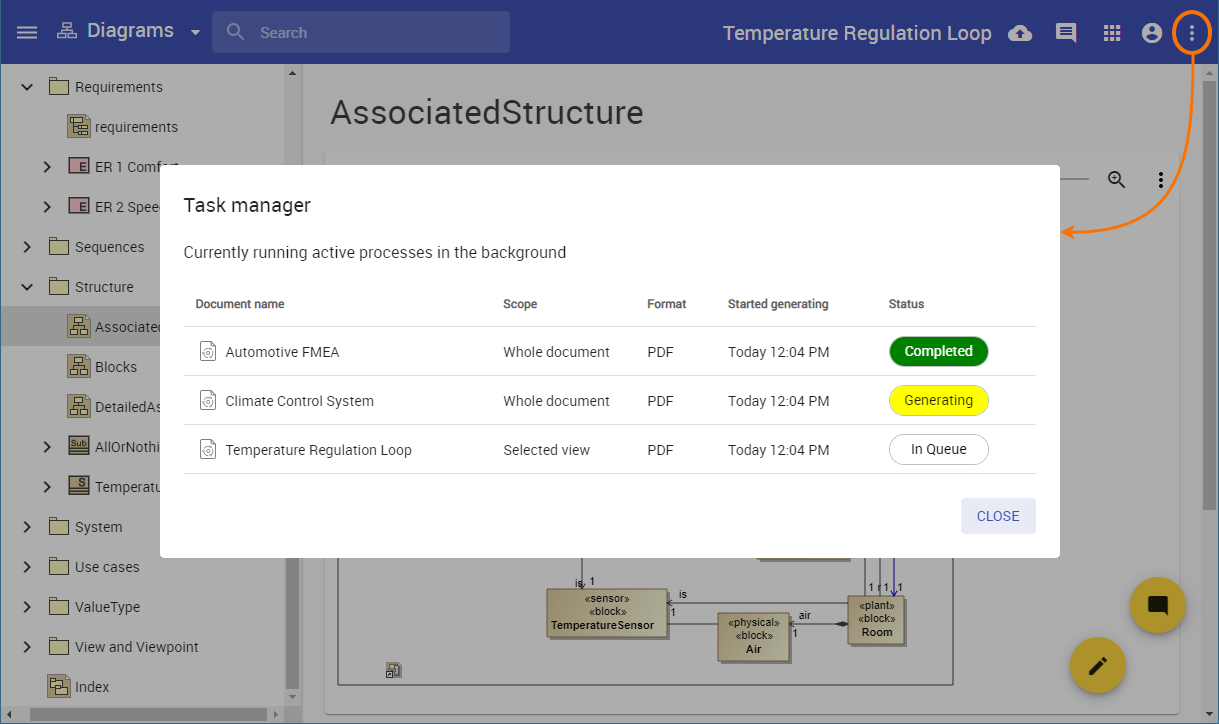Viewport: 1219px width, 724px height.
Task: Open the hamburger navigation menu
Action: pos(27,32)
